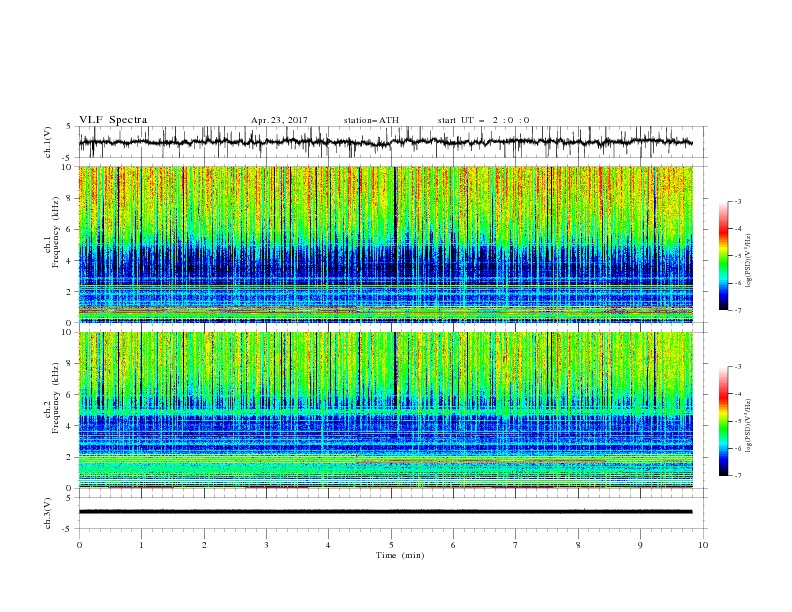
Task: Click inside the ch.1 spectrogram panel
Action: tap(386, 244)
